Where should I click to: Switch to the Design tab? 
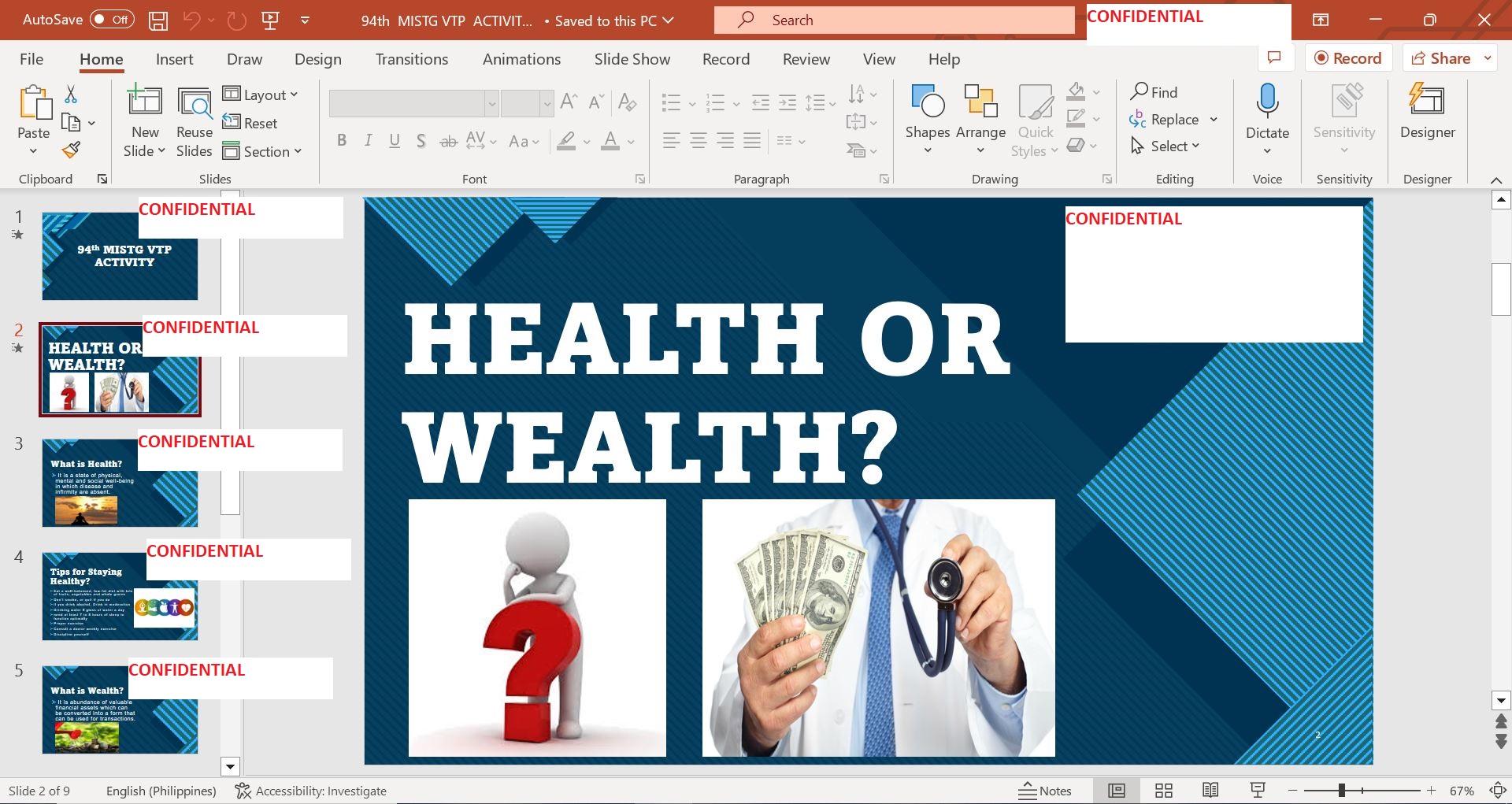pos(318,59)
